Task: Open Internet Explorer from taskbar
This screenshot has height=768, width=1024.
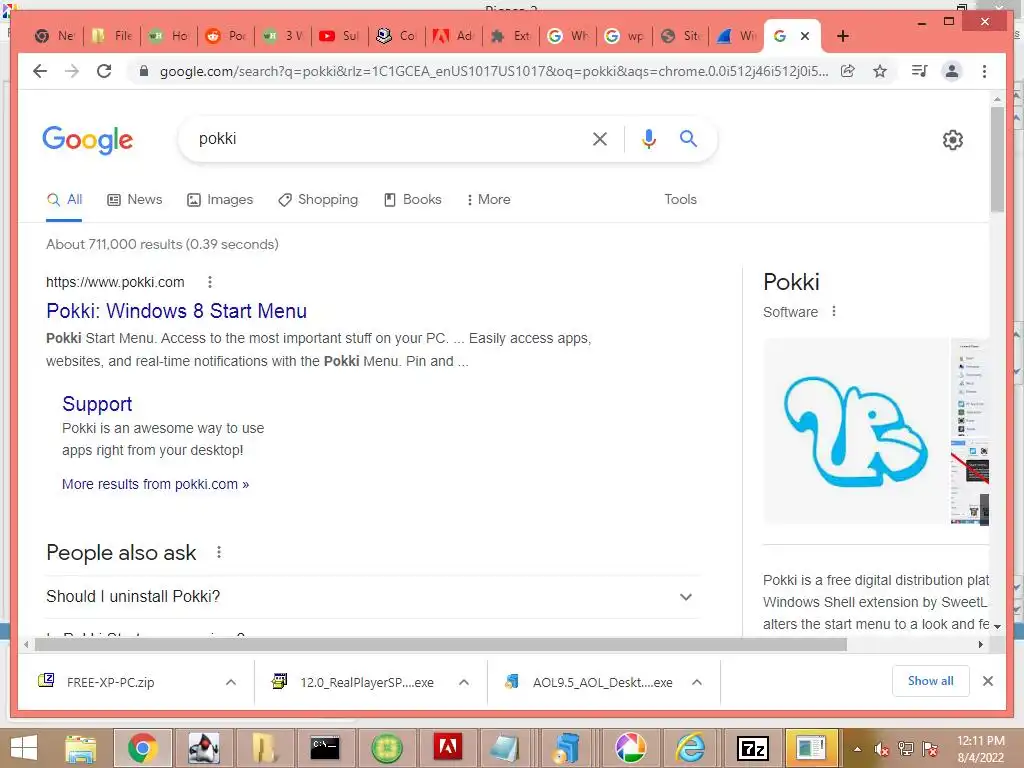Action: pyautogui.click(x=691, y=748)
